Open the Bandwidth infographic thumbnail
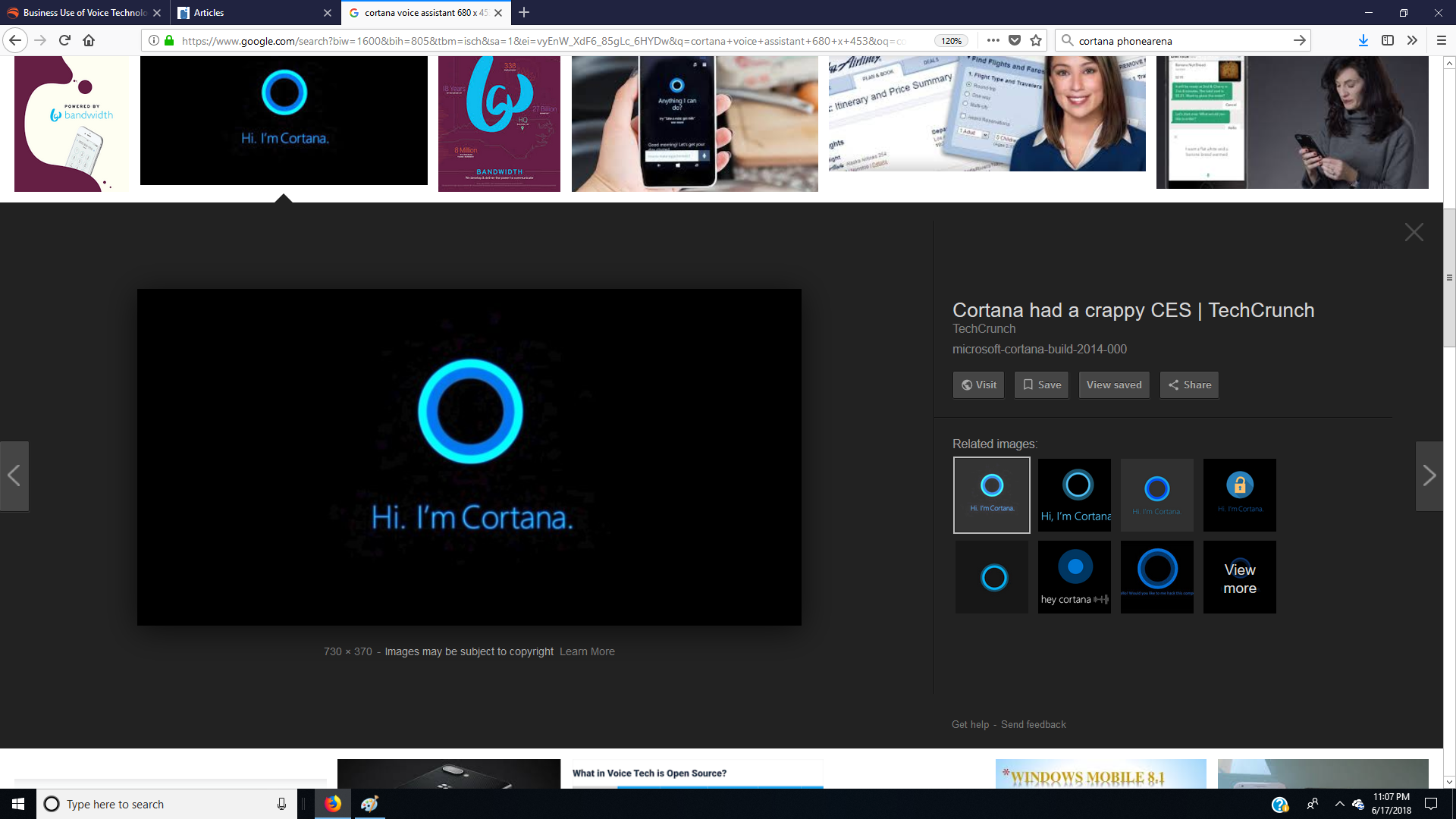Viewport: 1456px width, 819px height. [x=499, y=124]
